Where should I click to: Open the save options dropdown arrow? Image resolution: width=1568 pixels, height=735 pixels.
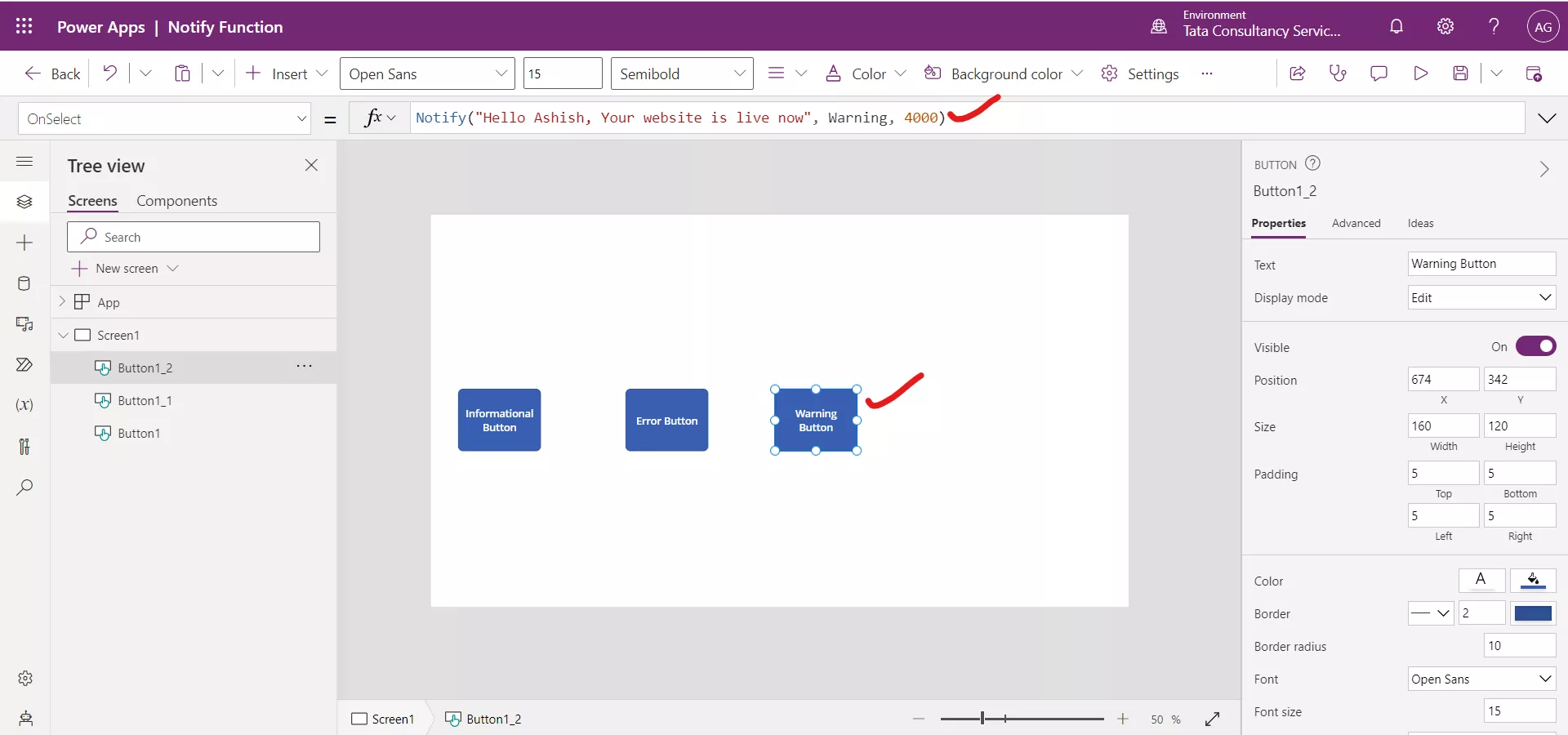[x=1496, y=73]
